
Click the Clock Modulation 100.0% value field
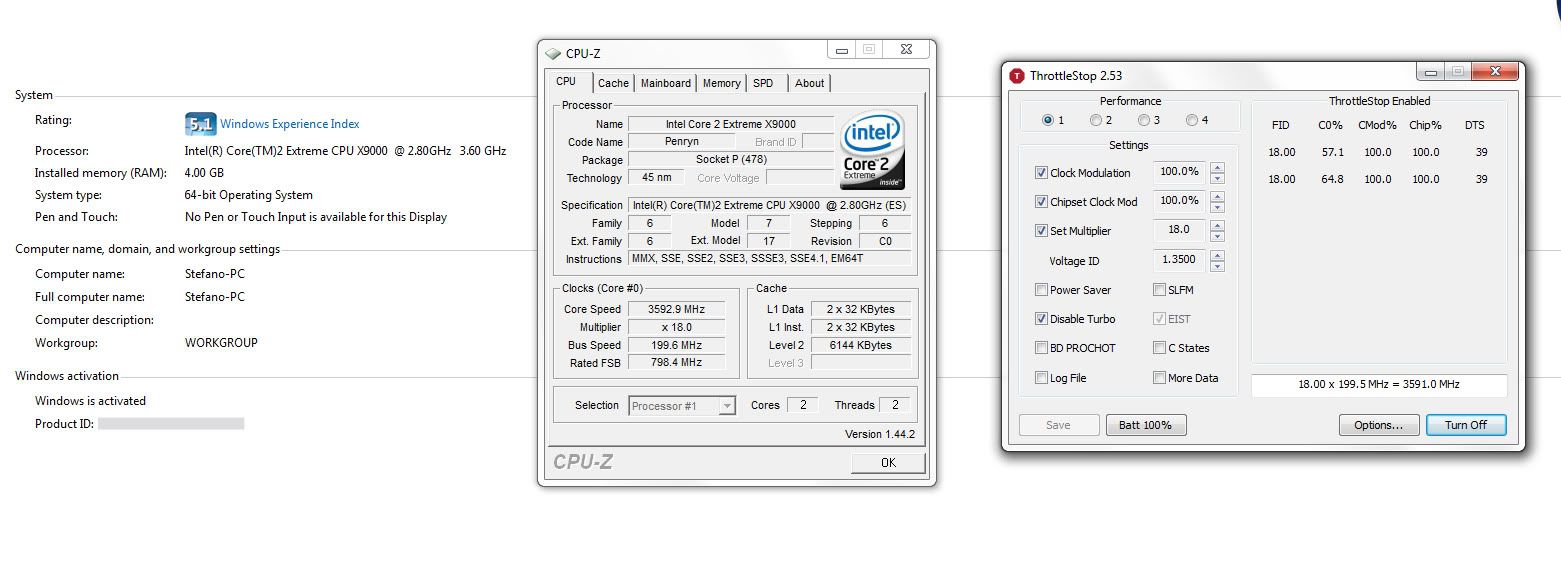coord(1180,172)
